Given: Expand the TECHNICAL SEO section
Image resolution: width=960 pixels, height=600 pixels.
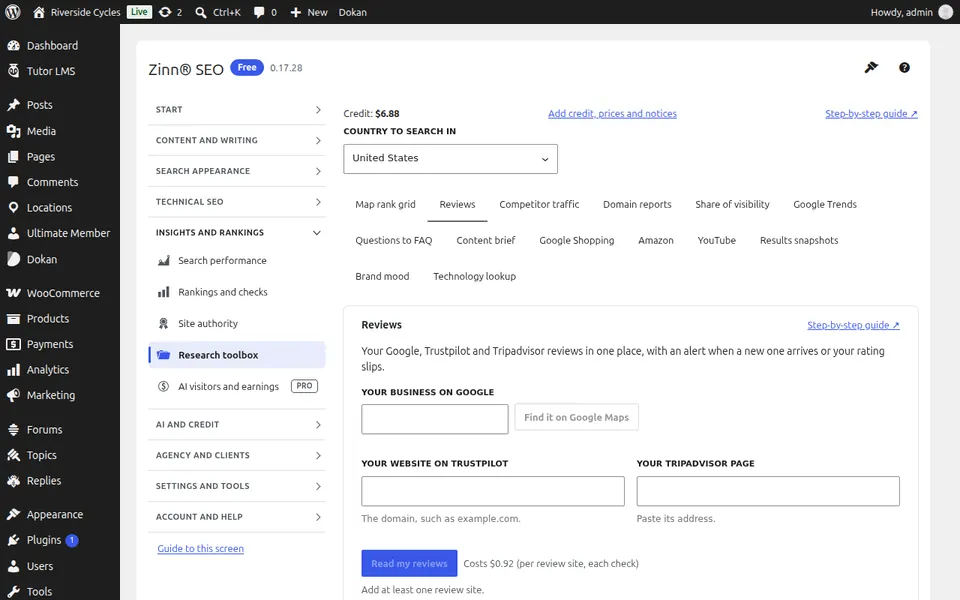Looking at the screenshot, I should tap(238, 201).
